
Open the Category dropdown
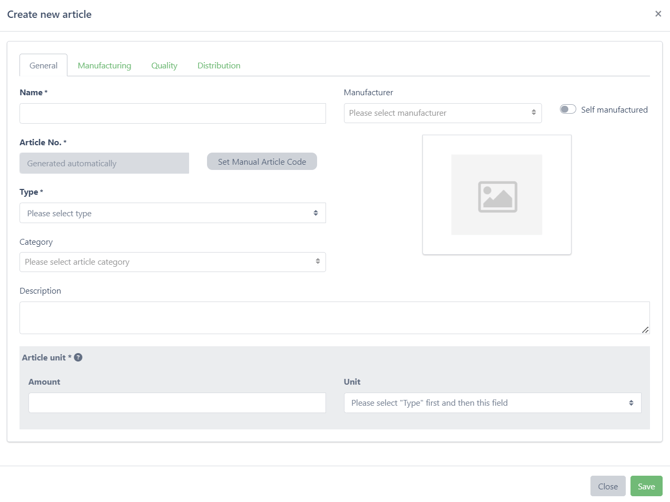pos(172,262)
